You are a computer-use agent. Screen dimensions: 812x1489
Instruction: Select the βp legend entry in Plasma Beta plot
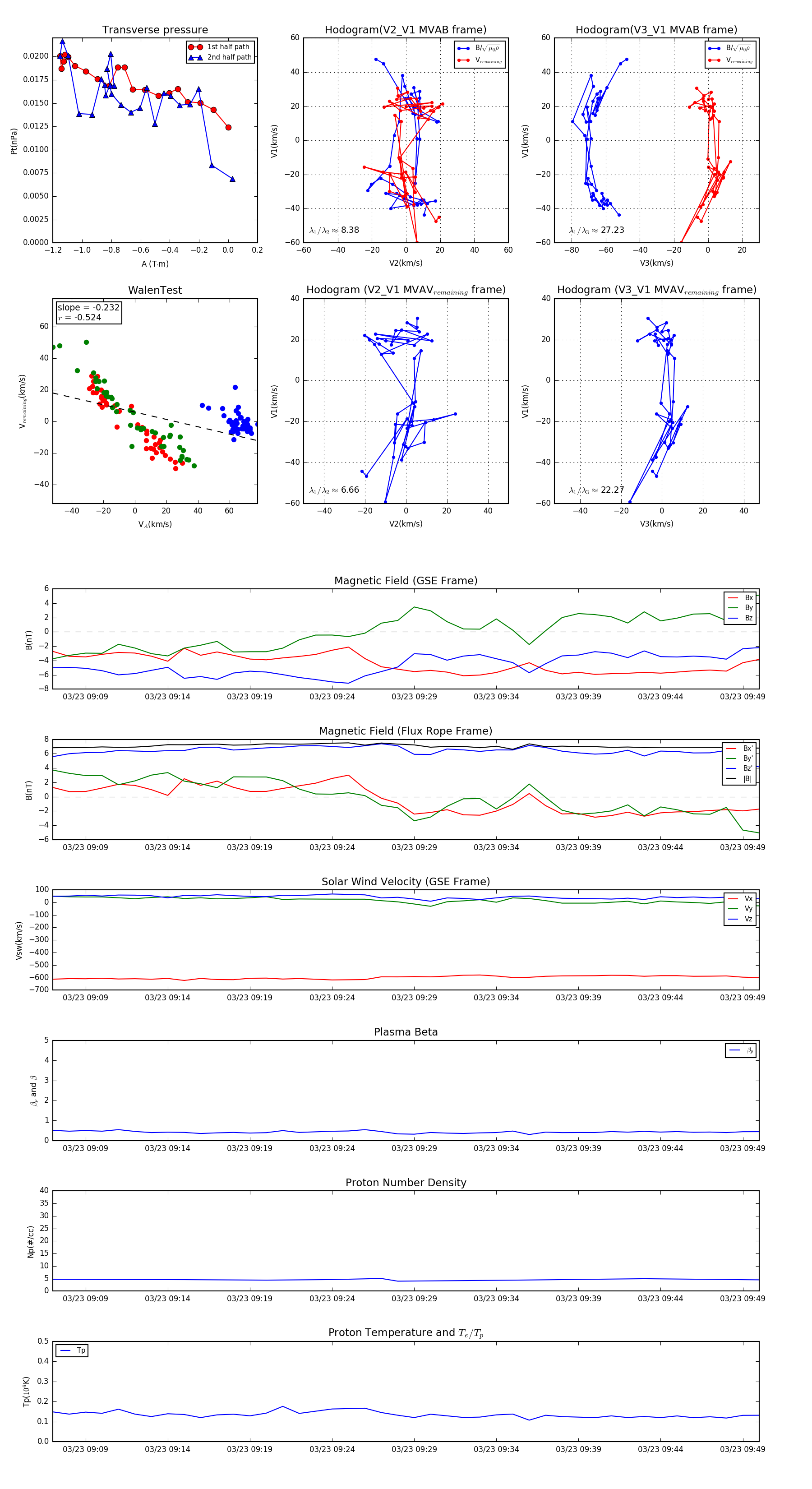(742, 1050)
